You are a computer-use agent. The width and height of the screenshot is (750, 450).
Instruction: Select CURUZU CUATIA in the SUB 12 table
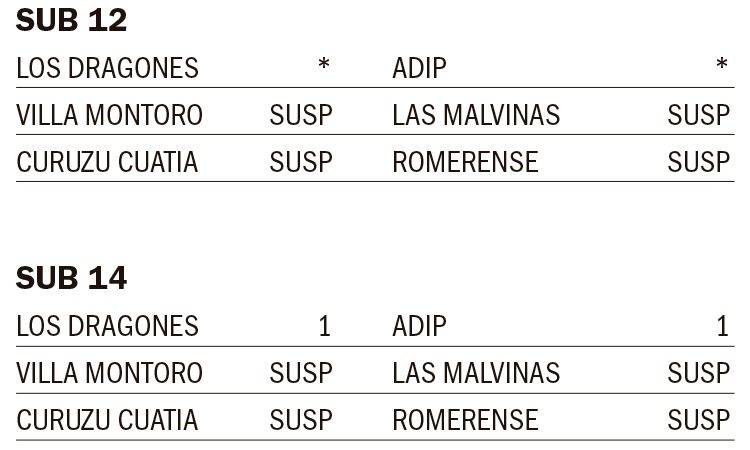pyautogui.click(x=107, y=162)
